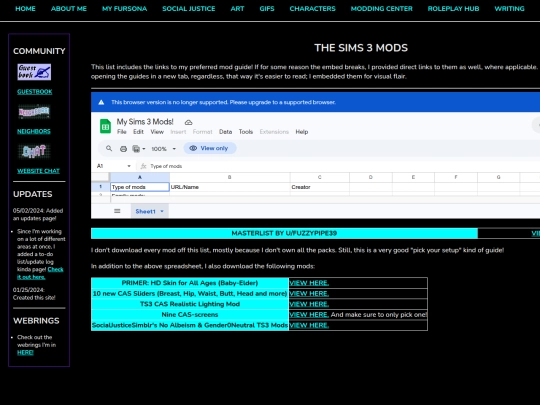Open VIEW HERE for SocialJusticeSimblr's mods
Viewport: 540px width, 405px height.
tap(309, 325)
